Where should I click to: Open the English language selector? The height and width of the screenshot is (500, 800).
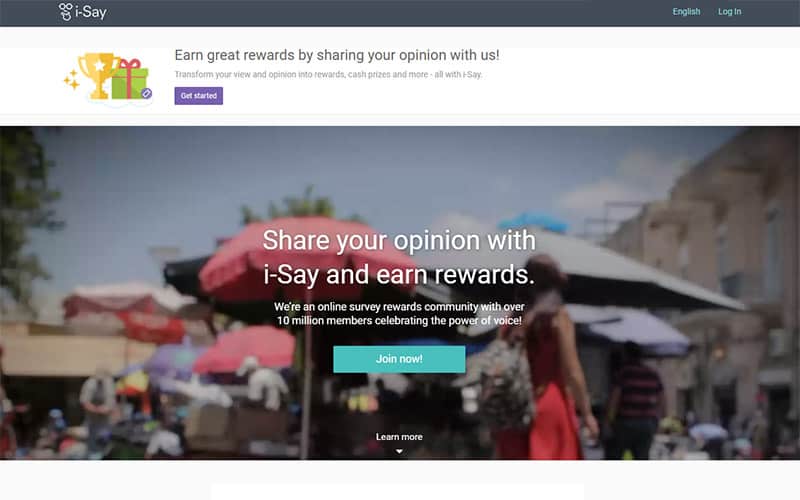(x=686, y=12)
